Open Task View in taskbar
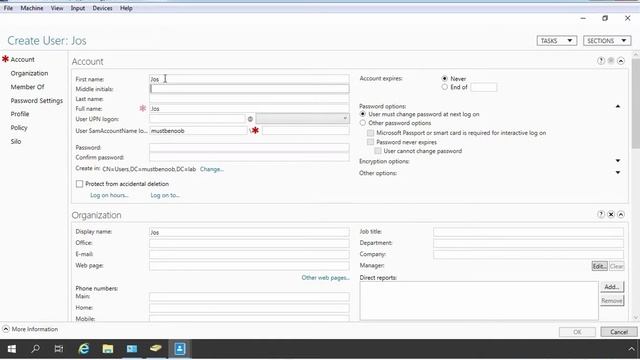Image resolution: width=640 pixels, height=360 pixels. coord(59,349)
